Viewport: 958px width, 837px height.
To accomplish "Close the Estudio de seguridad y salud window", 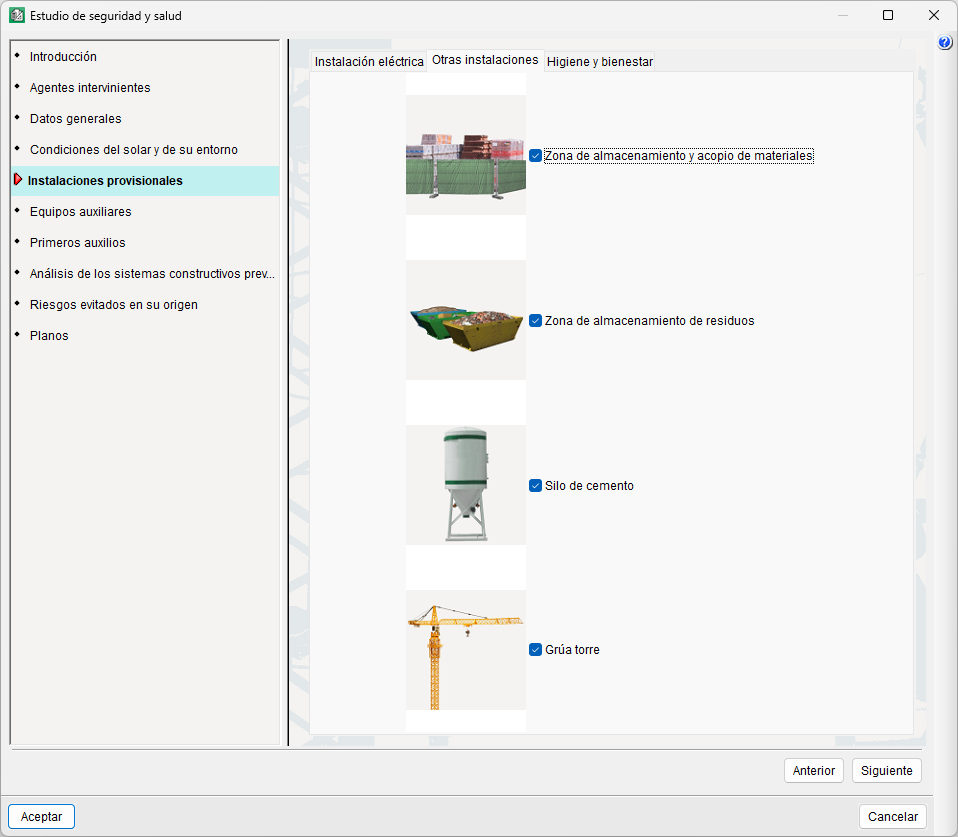I will (x=934, y=15).
